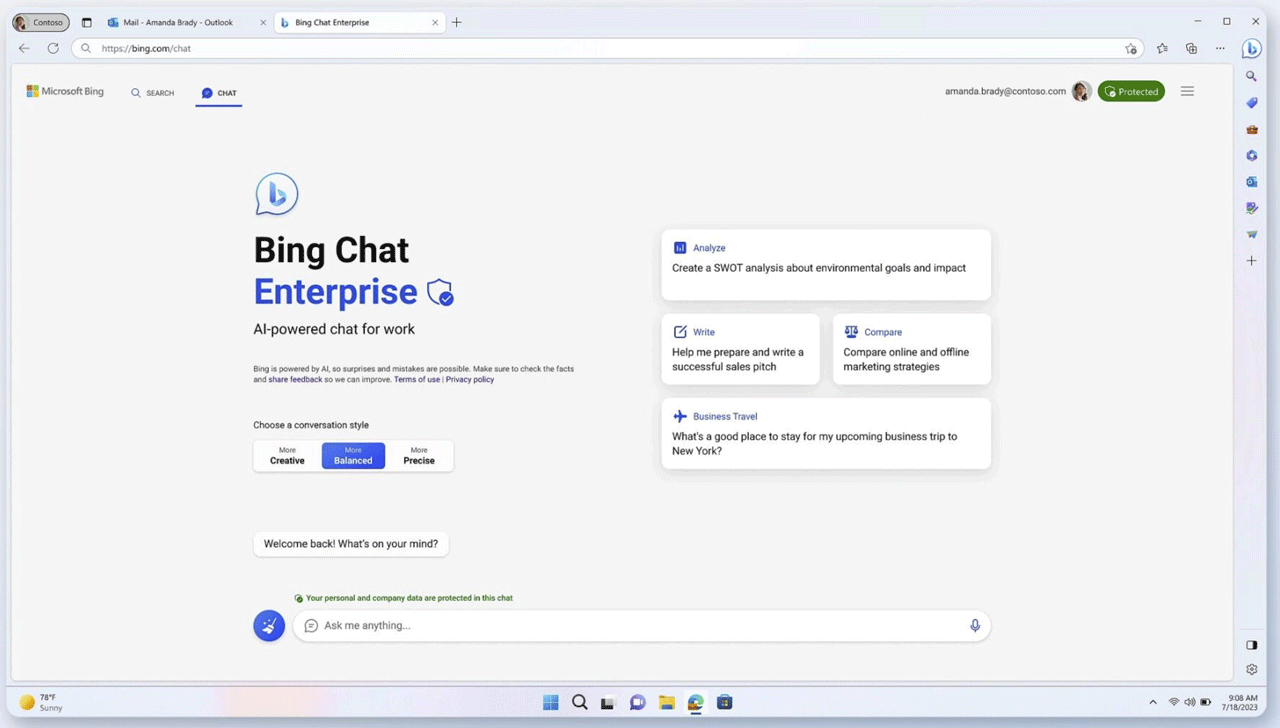Customize the sidebar with the plus icon
This screenshot has width=1280, height=728.
pos(1251,260)
